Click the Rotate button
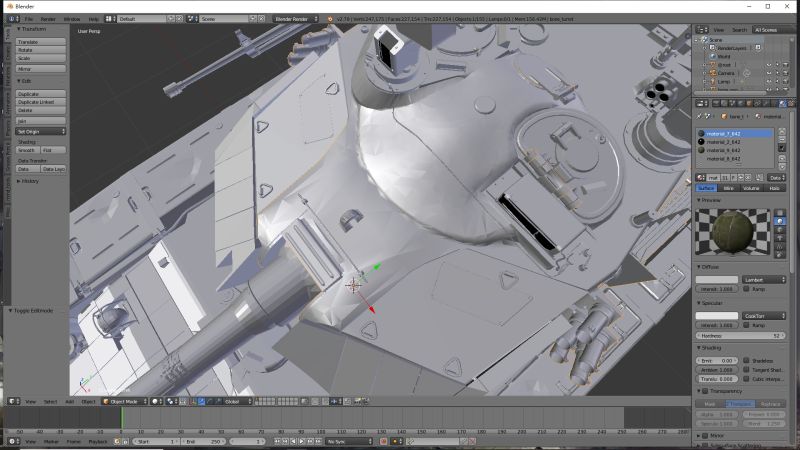Screen dimensions: 800x450 [x=41, y=50]
